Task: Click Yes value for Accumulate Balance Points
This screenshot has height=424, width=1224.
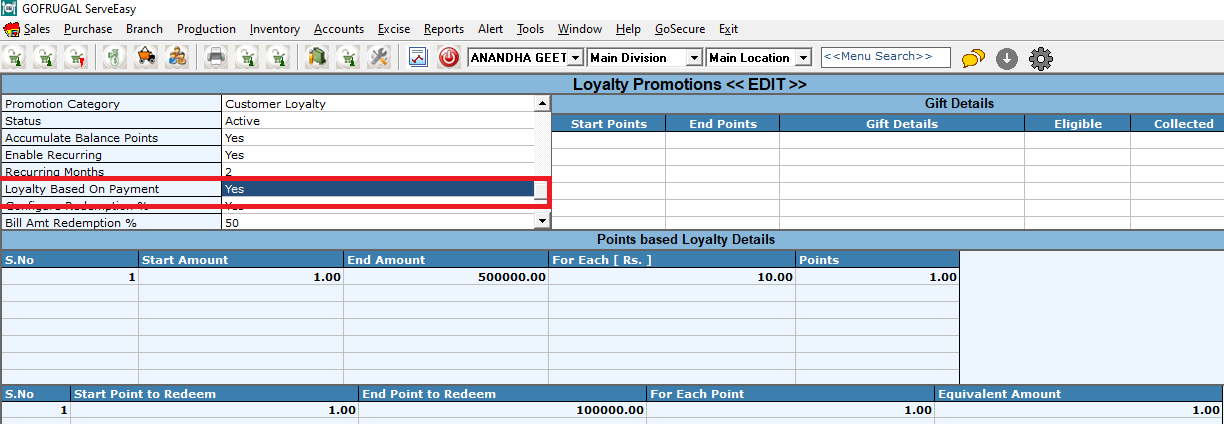Action: [378, 138]
